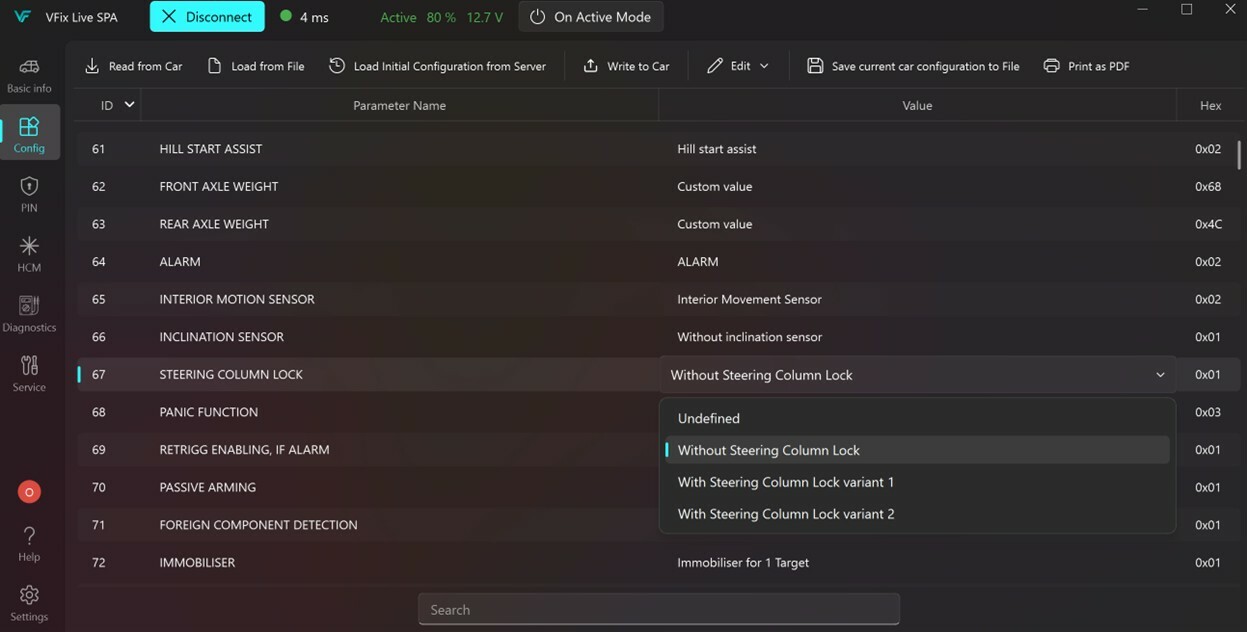
Task: Click the Search input field
Action: [x=659, y=610]
